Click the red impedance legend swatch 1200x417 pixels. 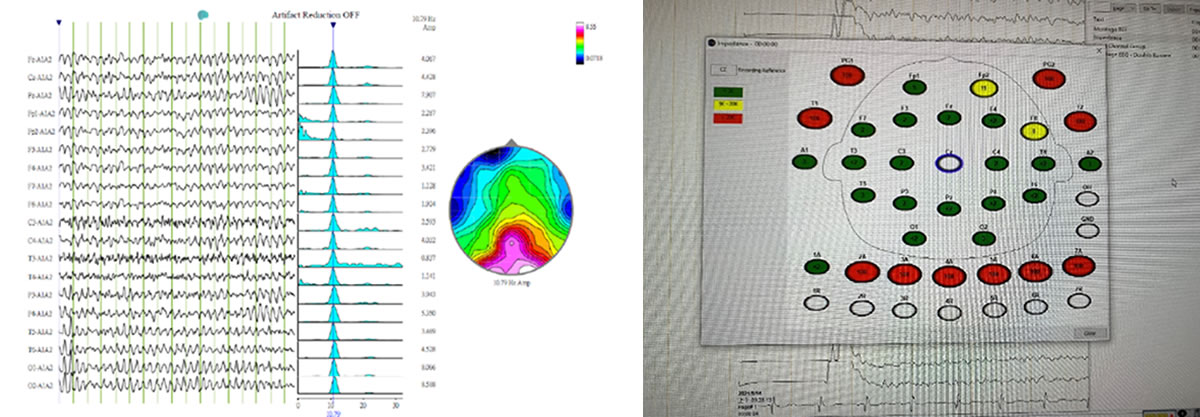click(x=726, y=118)
